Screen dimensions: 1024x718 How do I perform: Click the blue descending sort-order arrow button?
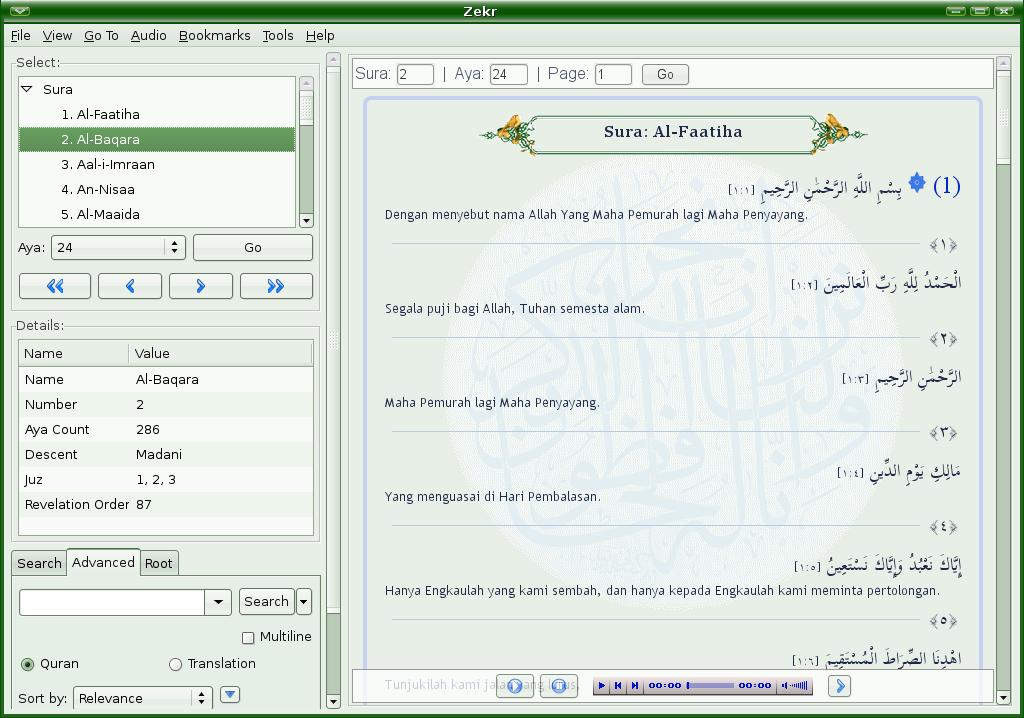click(x=230, y=695)
